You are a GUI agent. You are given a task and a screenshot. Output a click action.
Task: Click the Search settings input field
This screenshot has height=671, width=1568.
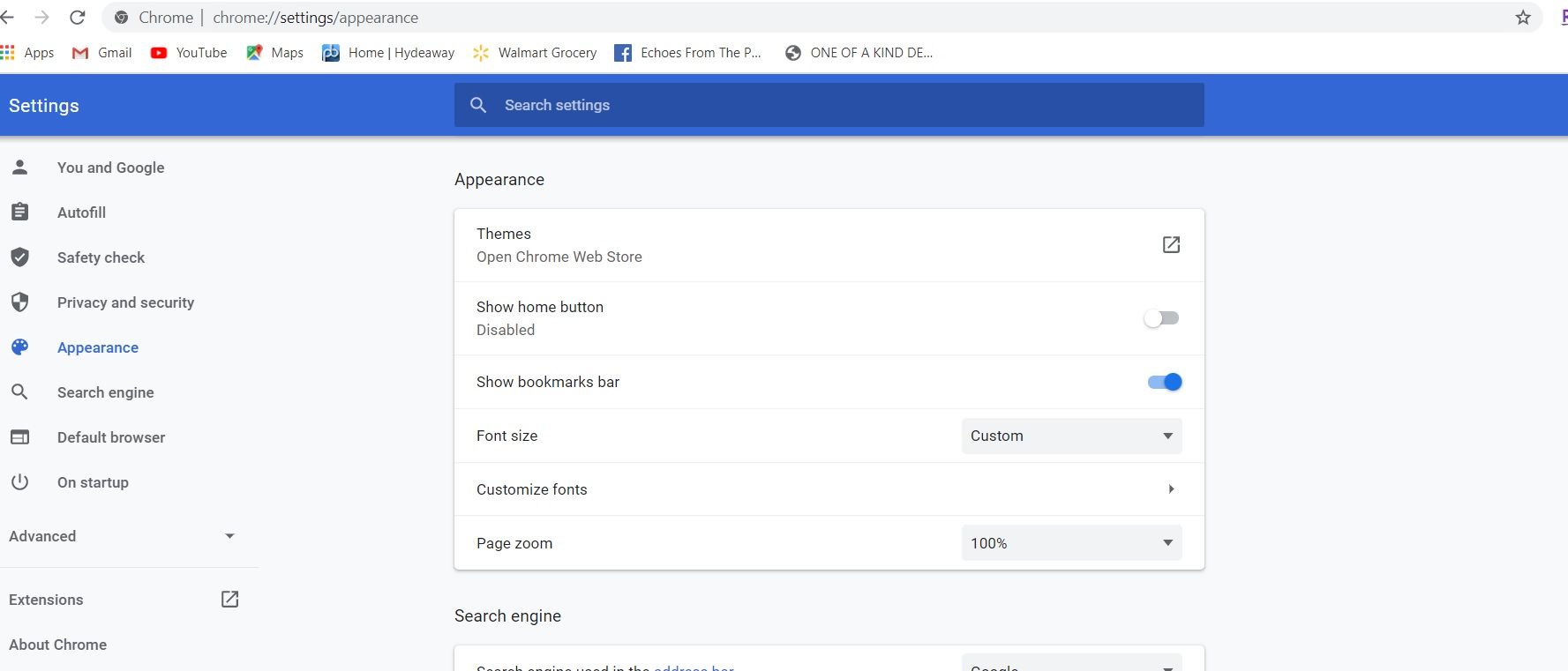click(x=829, y=105)
